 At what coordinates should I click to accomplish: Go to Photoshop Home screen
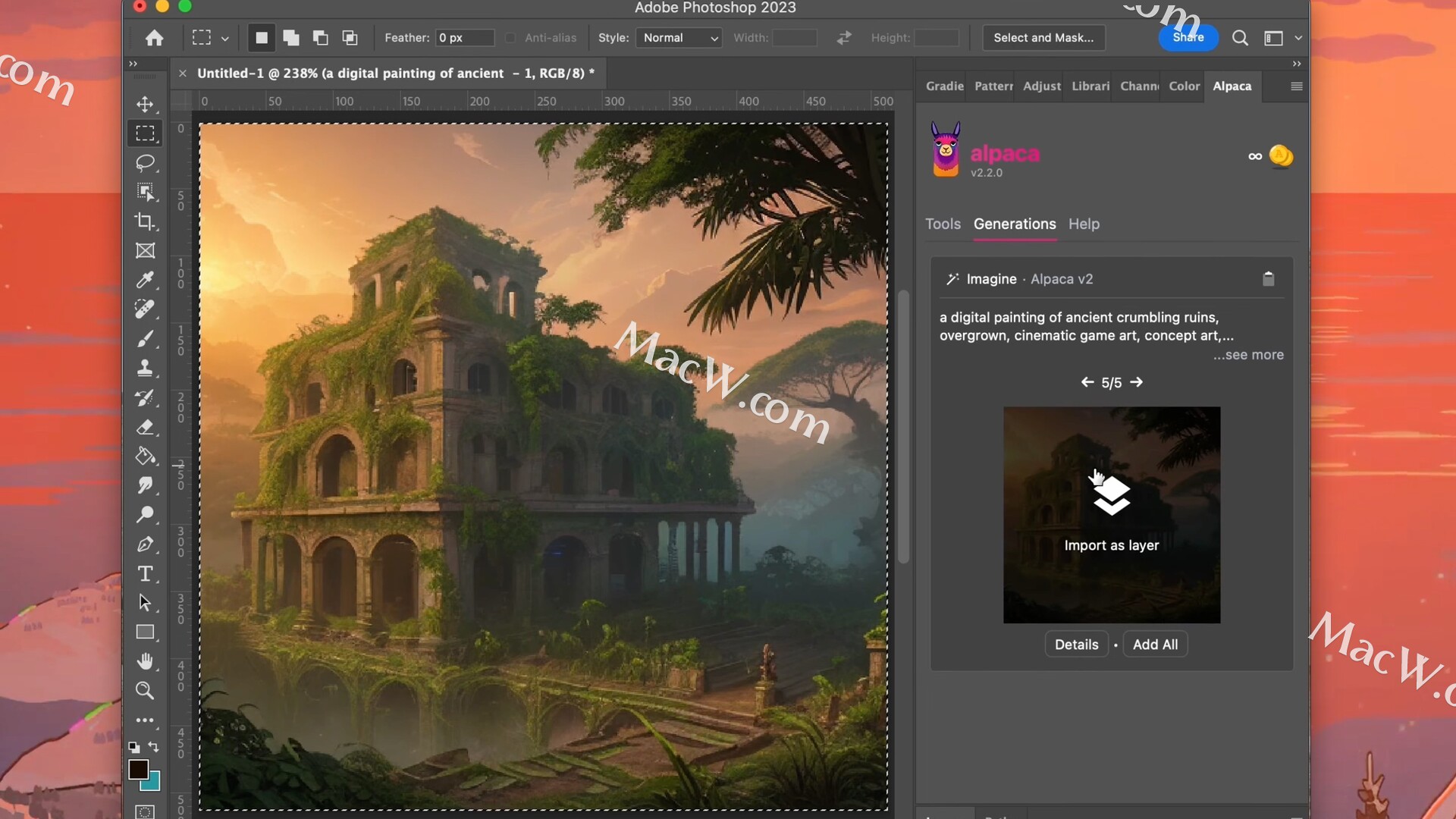tap(155, 38)
